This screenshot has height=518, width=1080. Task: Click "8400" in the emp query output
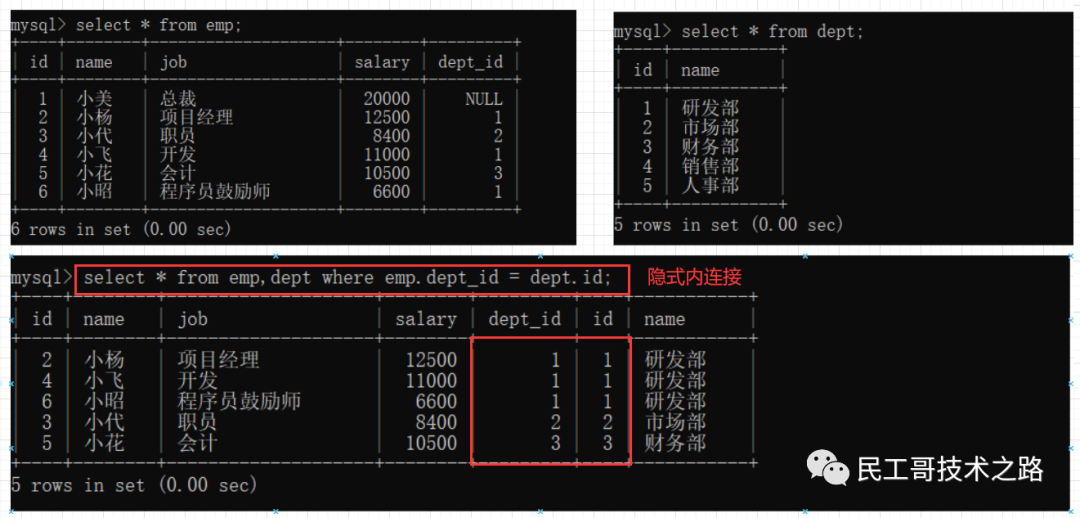[x=391, y=136]
